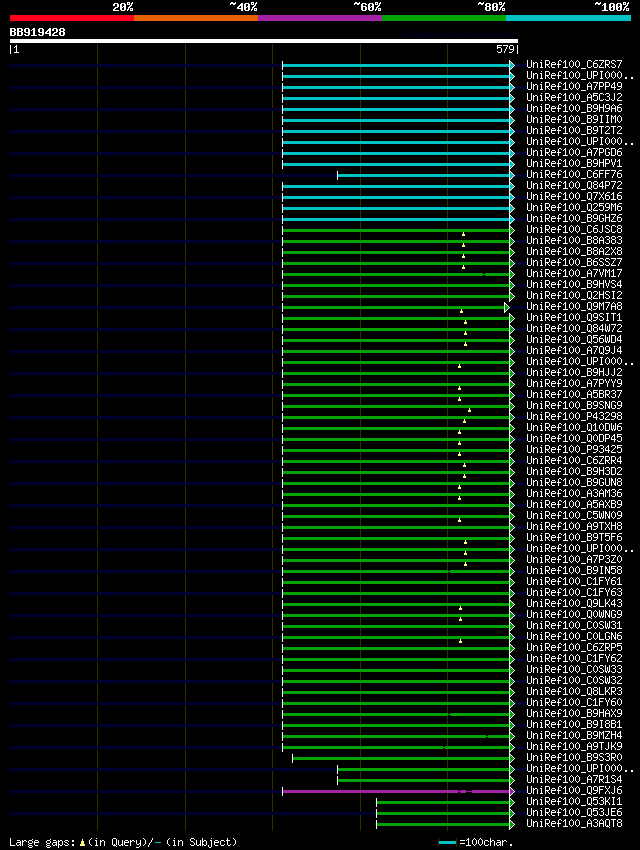The height and width of the screenshot is (850, 640).
Task: Select subject label UniRef100_C6ZRR4
Action: coord(574,460)
